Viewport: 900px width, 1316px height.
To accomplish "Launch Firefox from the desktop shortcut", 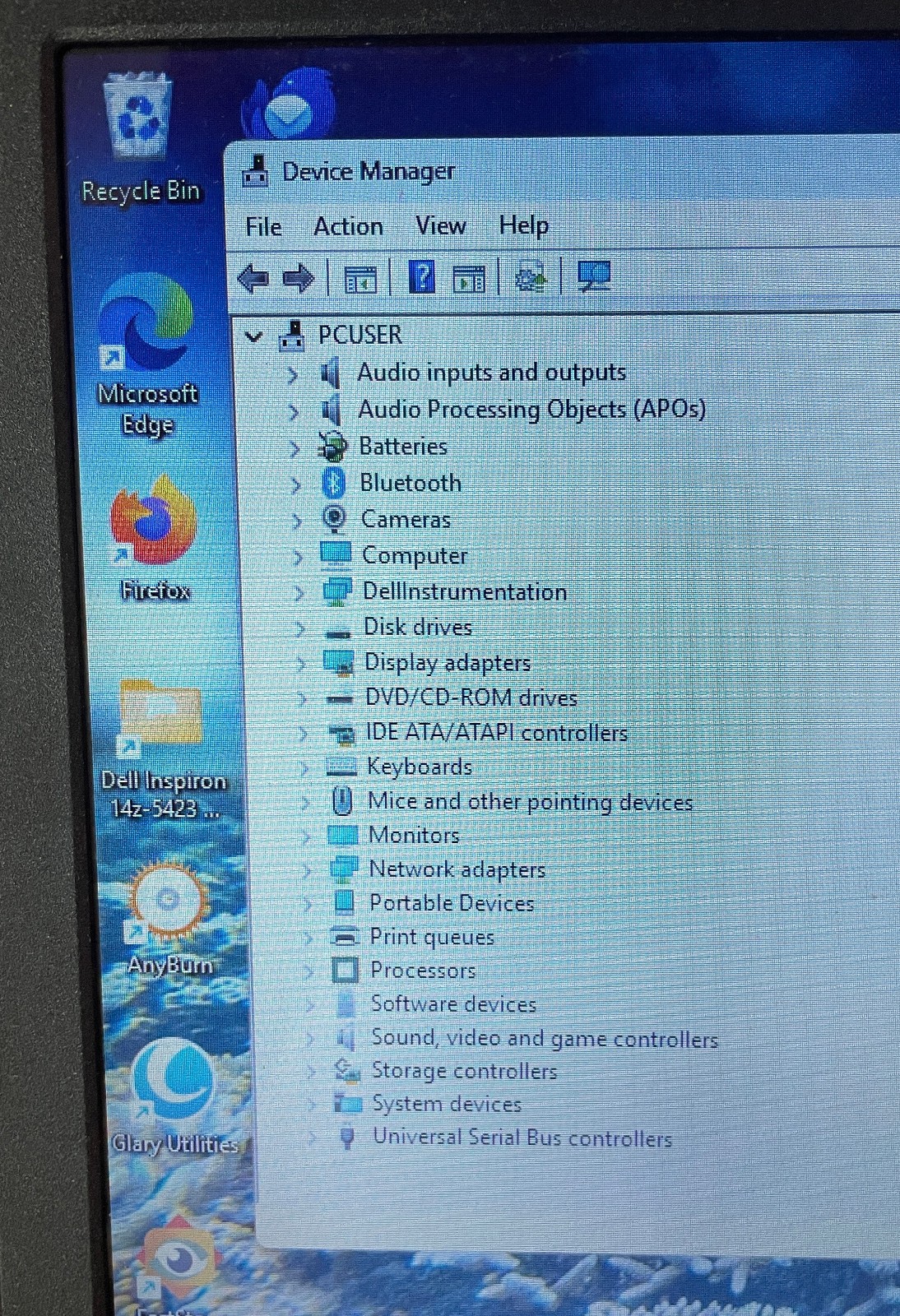I will point(155,538).
